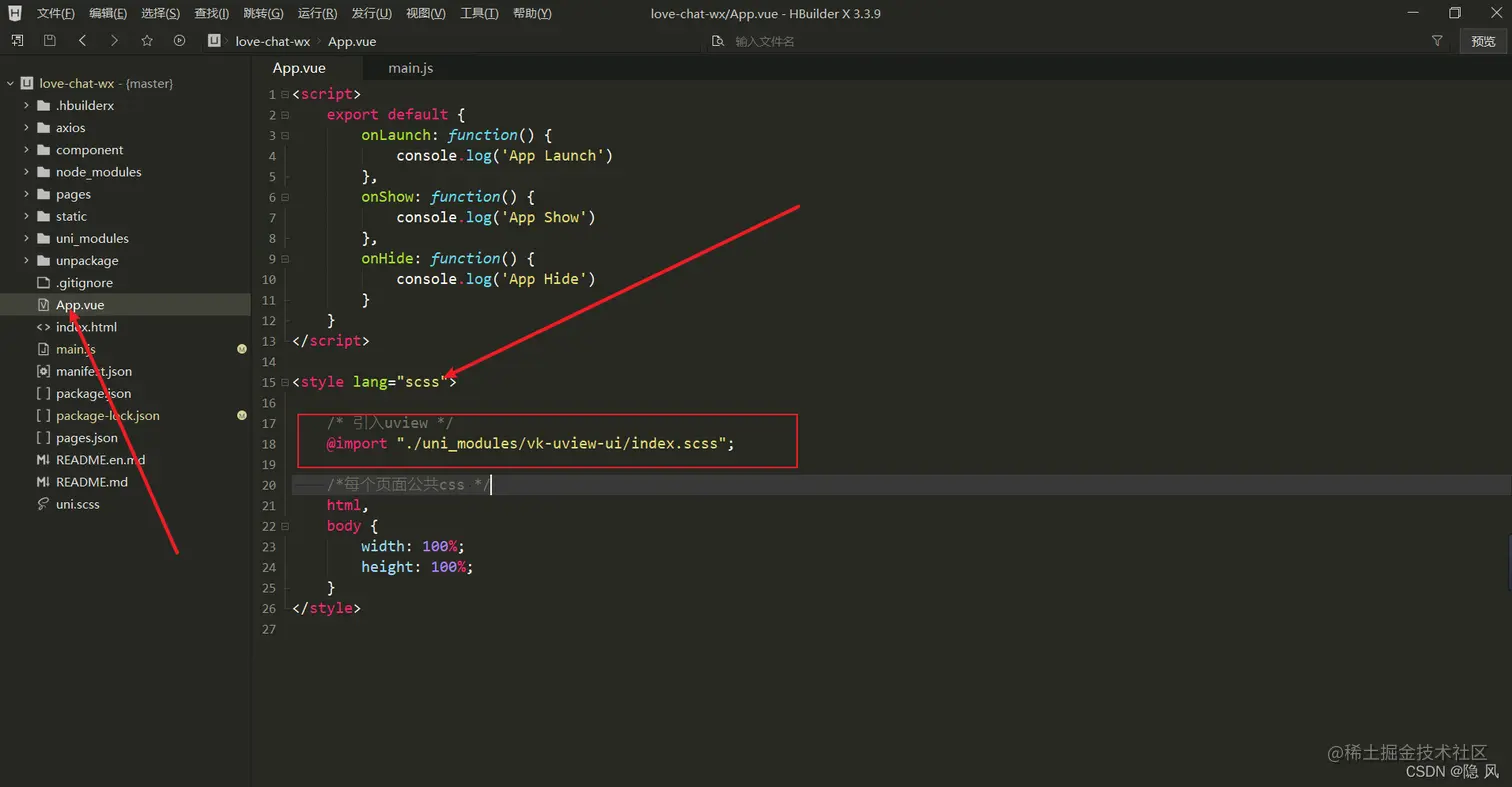
Task: Open the 帮助(Y) menu
Action: pos(532,13)
